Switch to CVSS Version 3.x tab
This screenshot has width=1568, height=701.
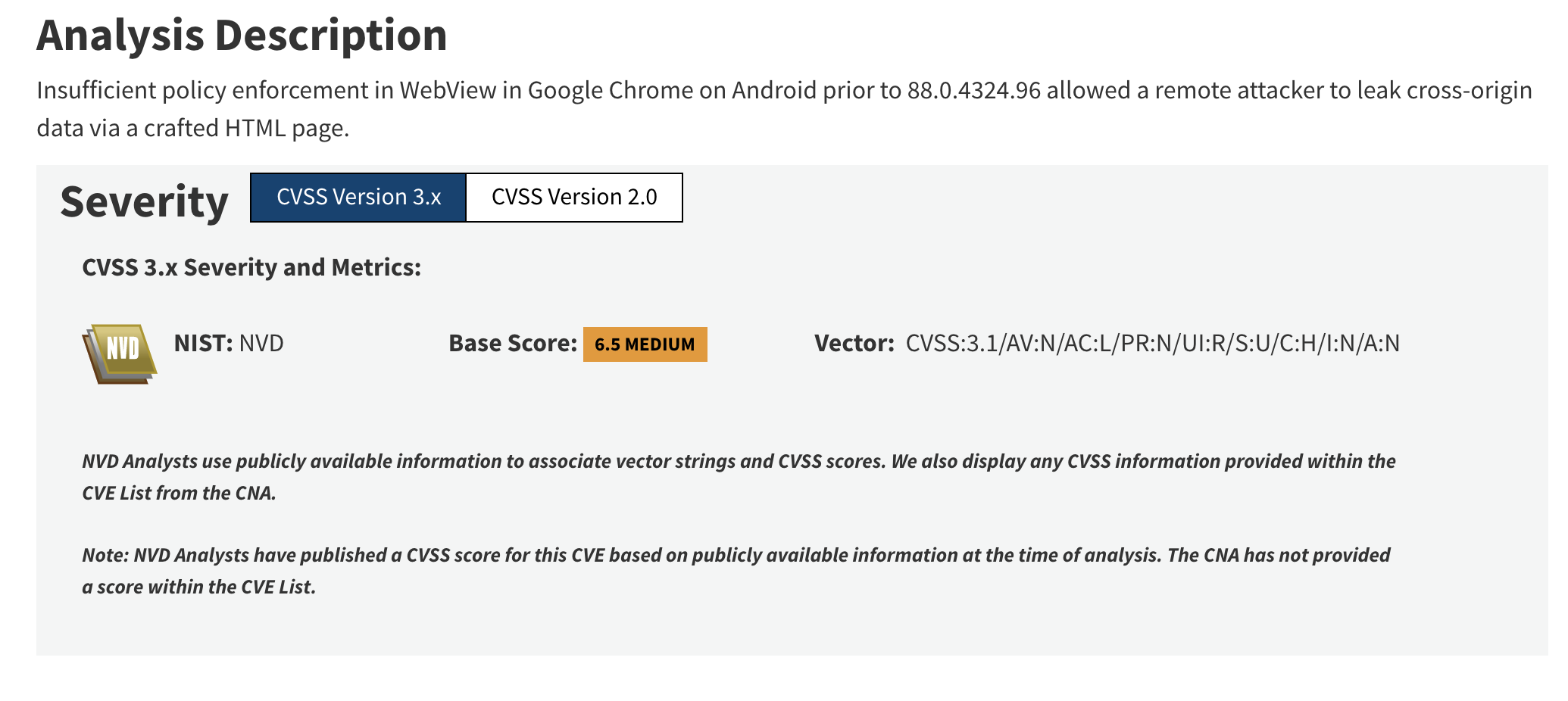point(358,198)
